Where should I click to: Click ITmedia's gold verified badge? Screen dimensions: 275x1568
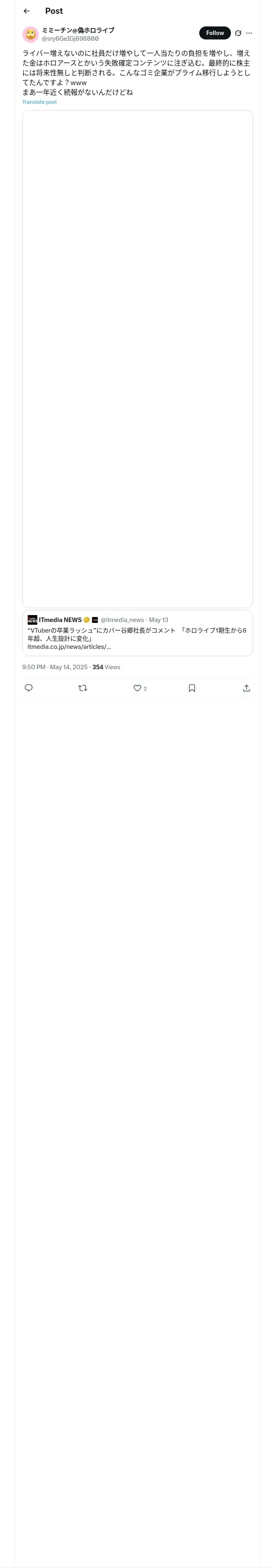(87, 620)
